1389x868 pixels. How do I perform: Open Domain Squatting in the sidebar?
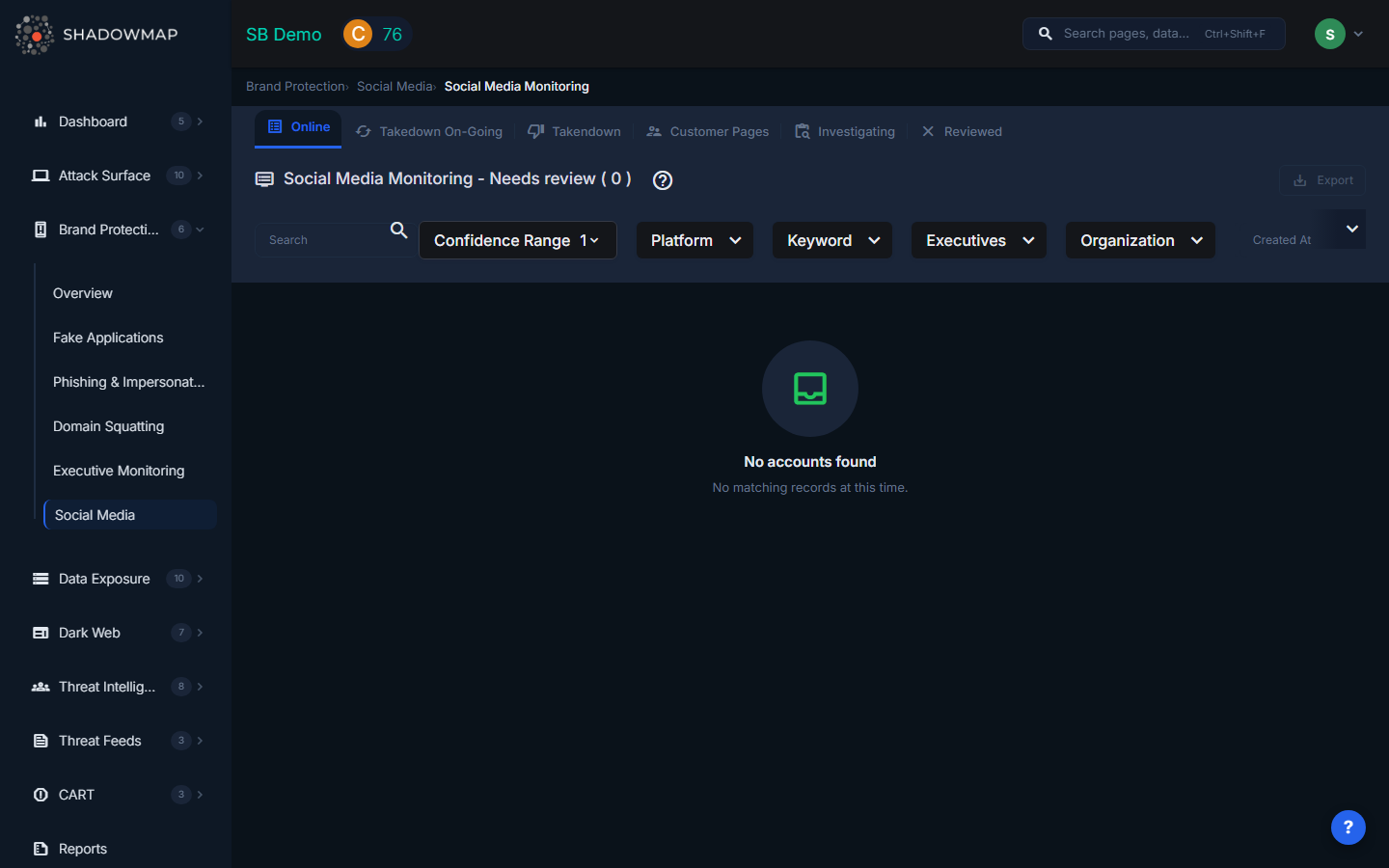click(108, 426)
